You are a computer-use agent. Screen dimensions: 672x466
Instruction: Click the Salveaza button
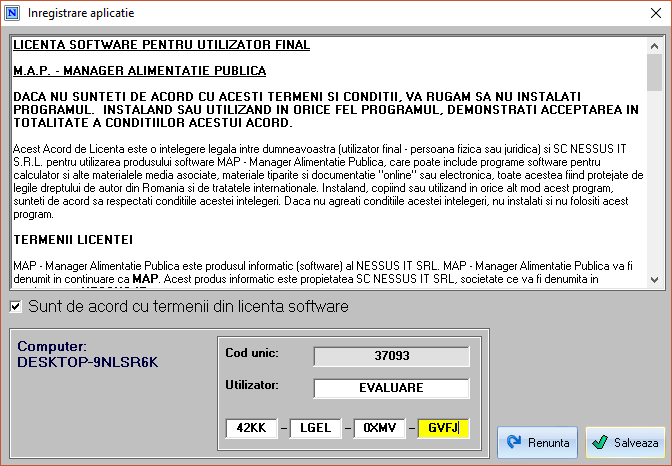click(x=625, y=442)
